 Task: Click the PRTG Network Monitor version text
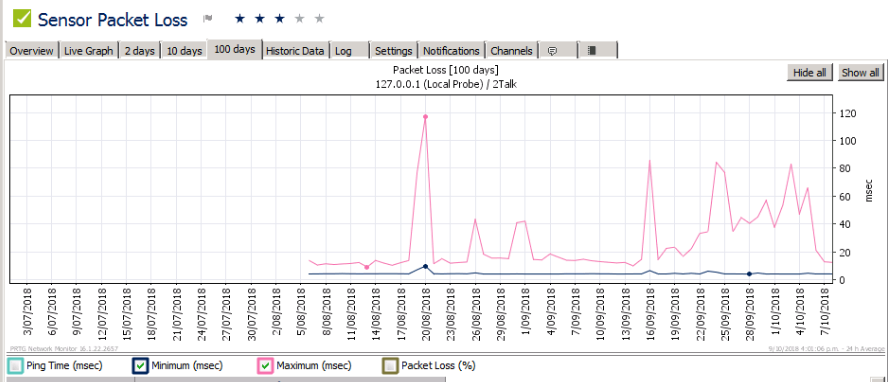point(65,349)
